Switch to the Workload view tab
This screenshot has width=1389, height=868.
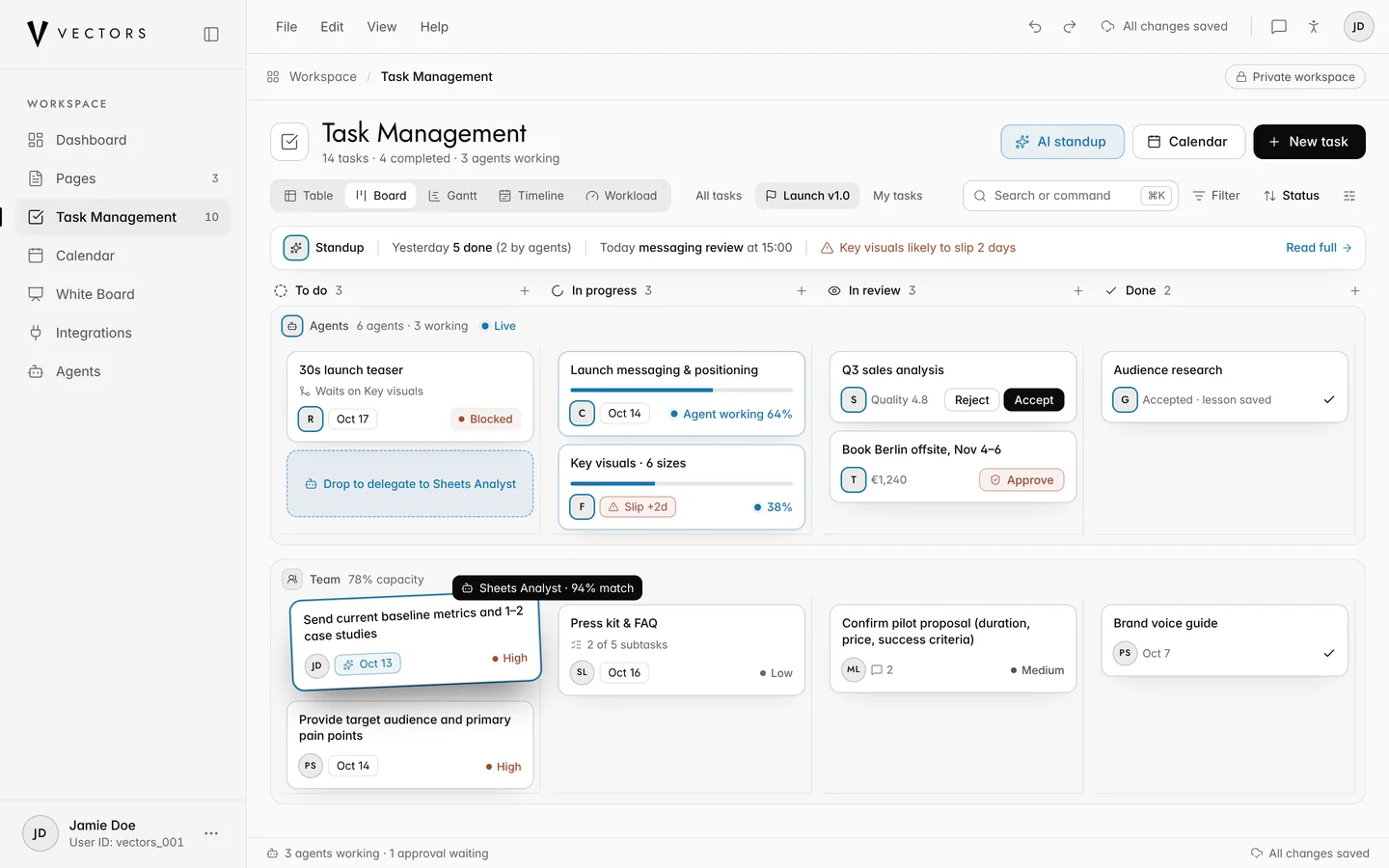click(x=621, y=196)
